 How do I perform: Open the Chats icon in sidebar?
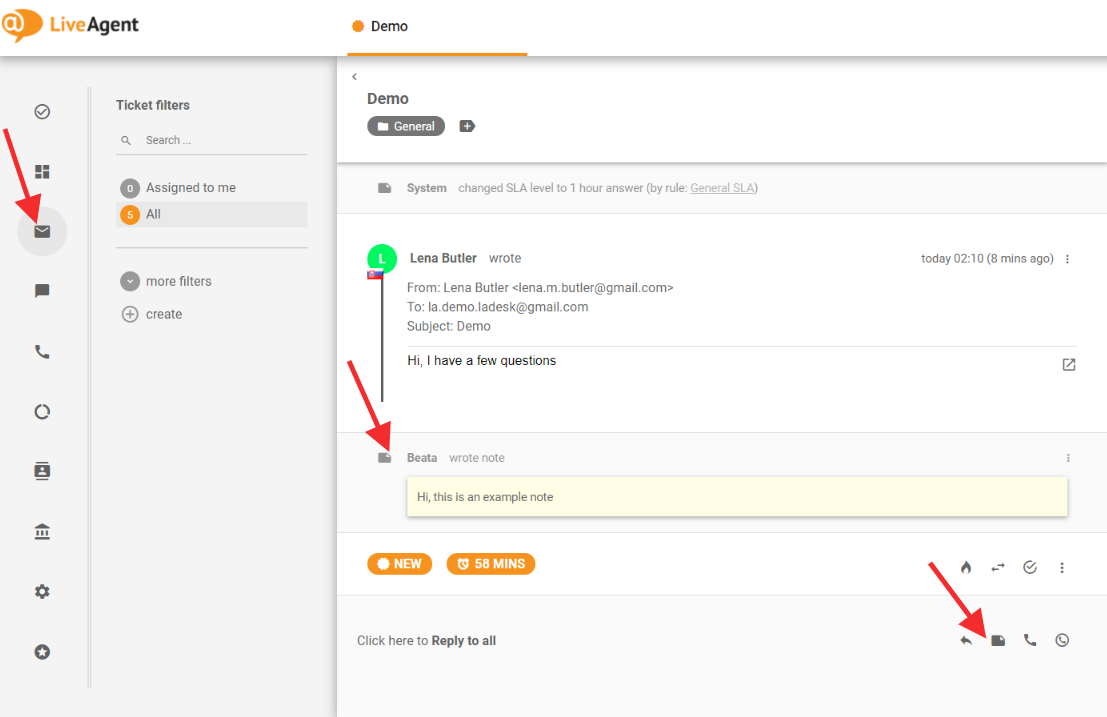pyautogui.click(x=42, y=291)
